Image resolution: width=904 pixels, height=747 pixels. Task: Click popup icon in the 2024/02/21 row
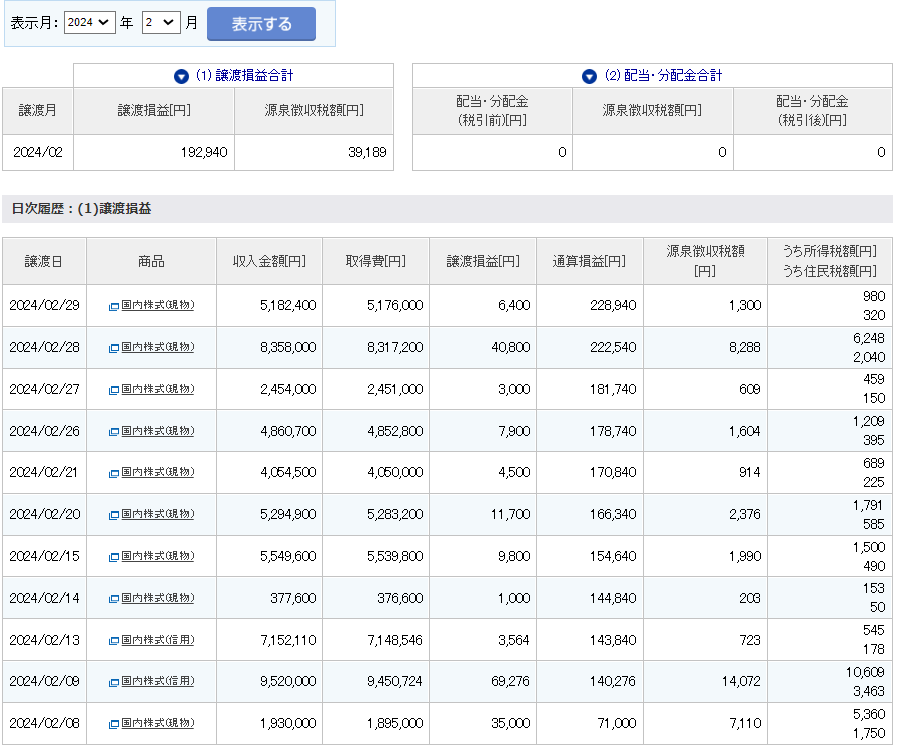click(114, 473)
